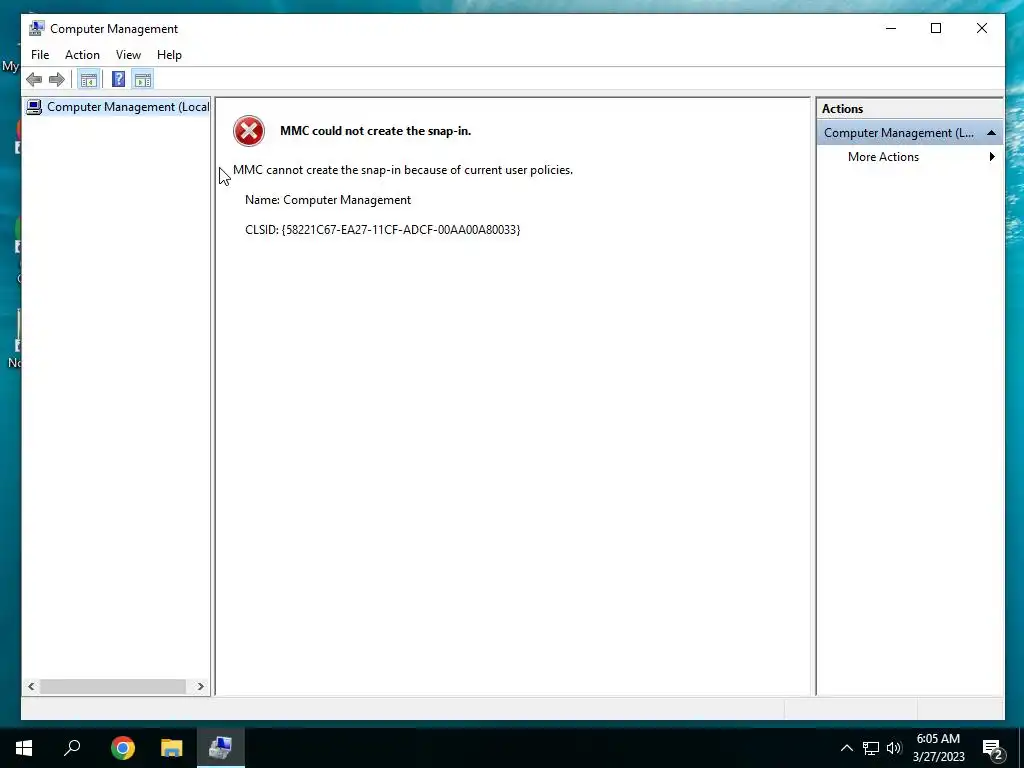Viewport: 1024px width, 768px height.
Task: Click the tree pane scrollbar left arrow
Action: coord(31,686)
